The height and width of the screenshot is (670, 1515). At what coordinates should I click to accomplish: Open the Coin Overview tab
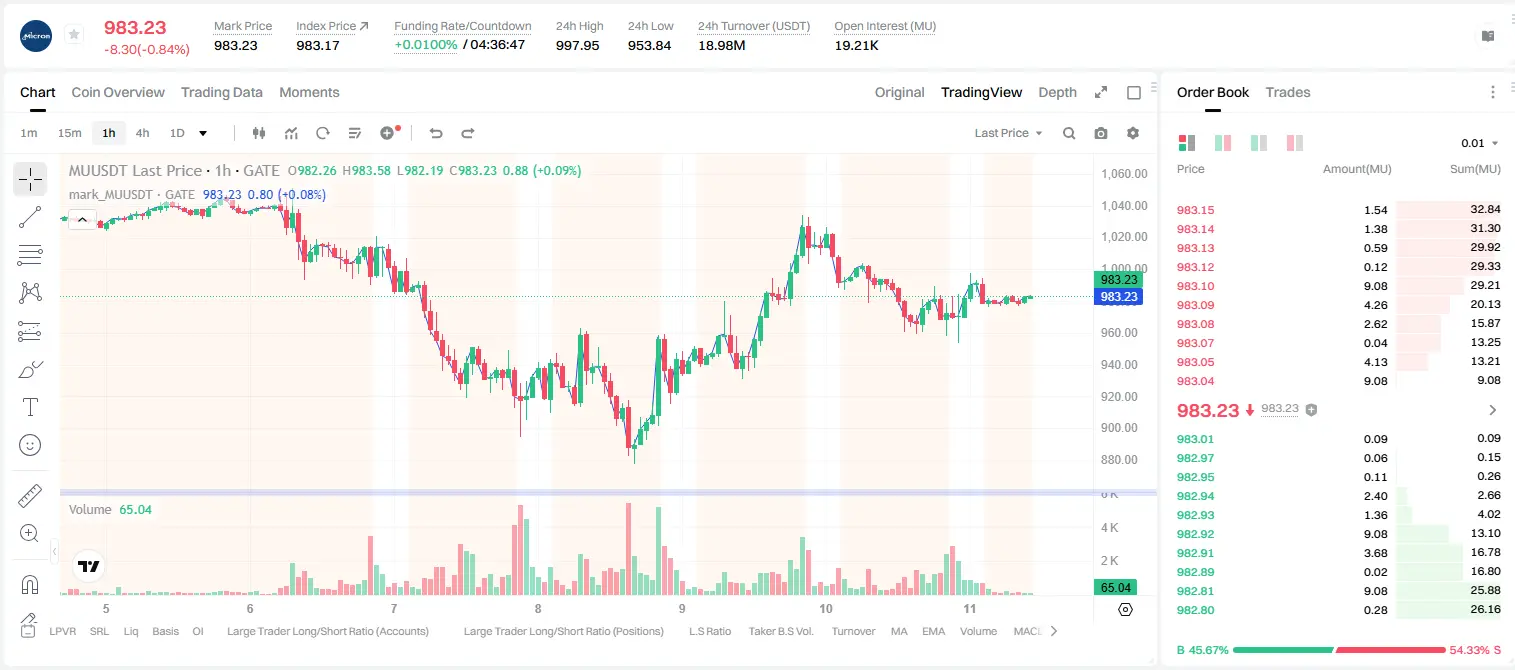118,92
